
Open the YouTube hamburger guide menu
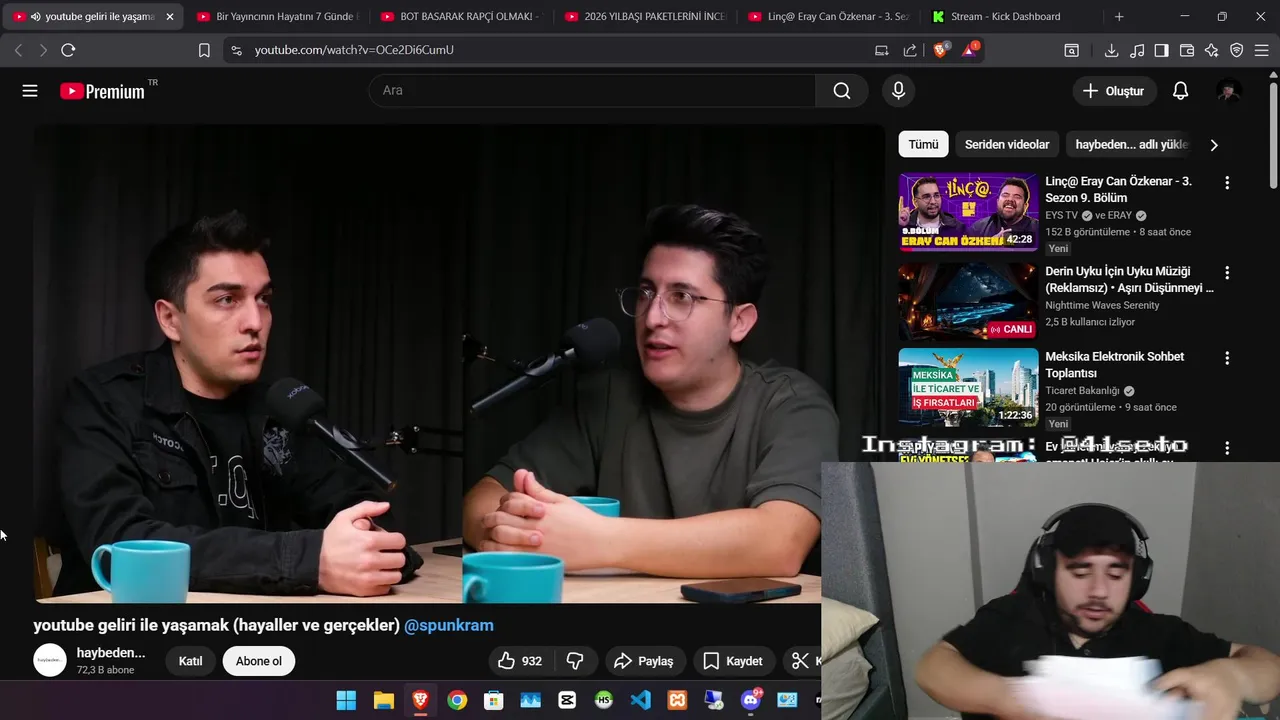pos(30,91)
